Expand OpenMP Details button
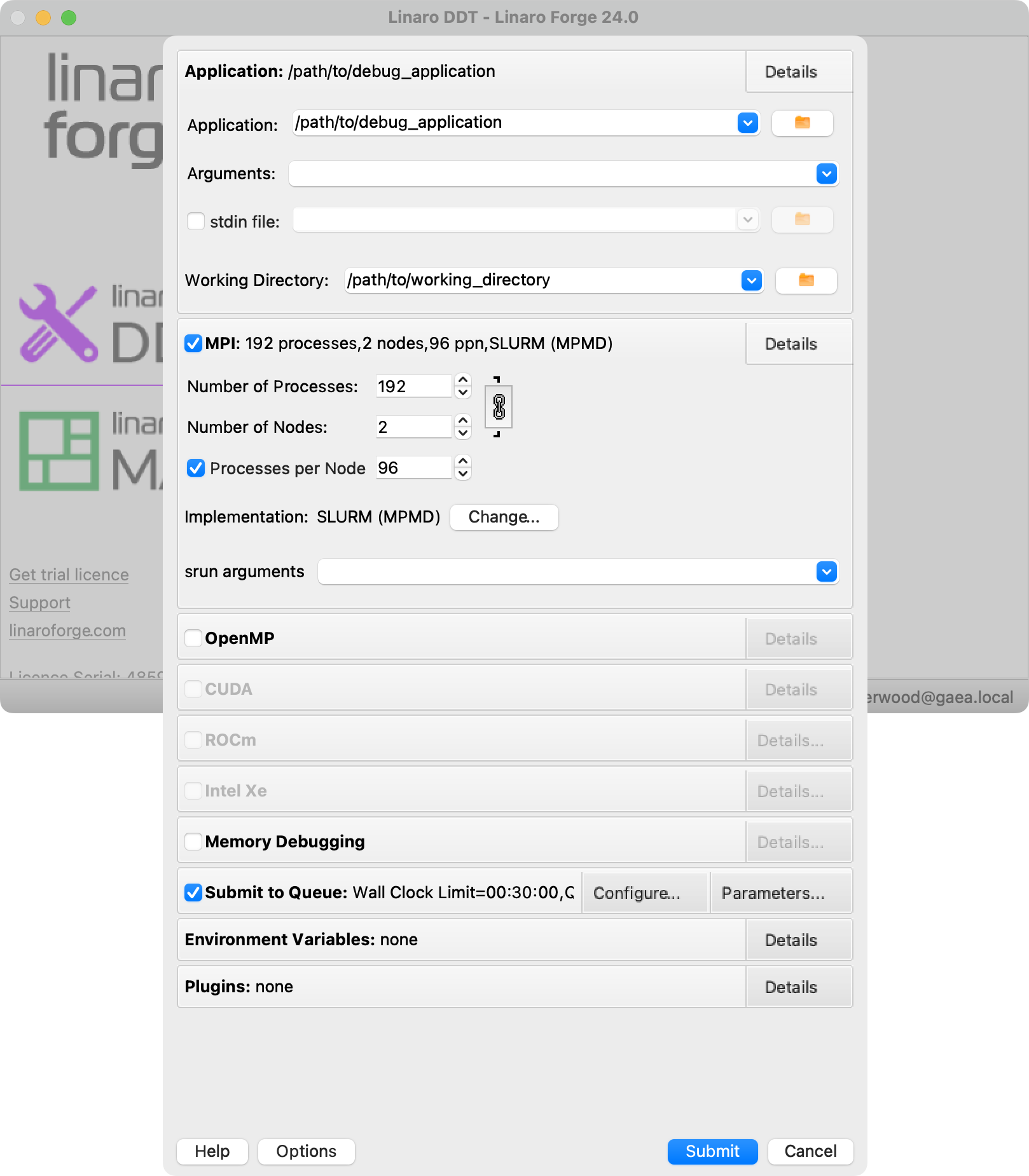 click(798, 638)
